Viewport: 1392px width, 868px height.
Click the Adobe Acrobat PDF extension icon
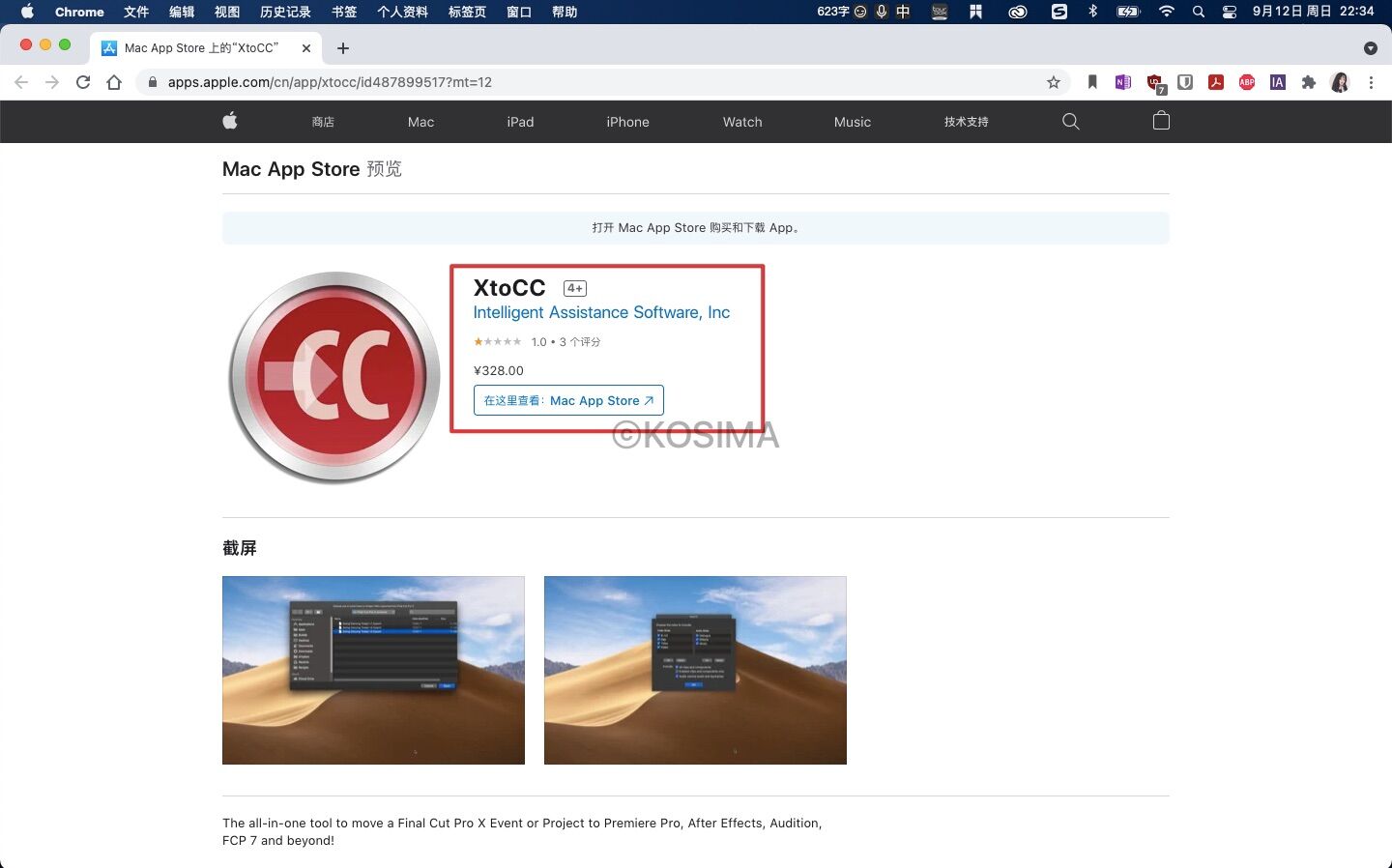(x=1216, y=82)
